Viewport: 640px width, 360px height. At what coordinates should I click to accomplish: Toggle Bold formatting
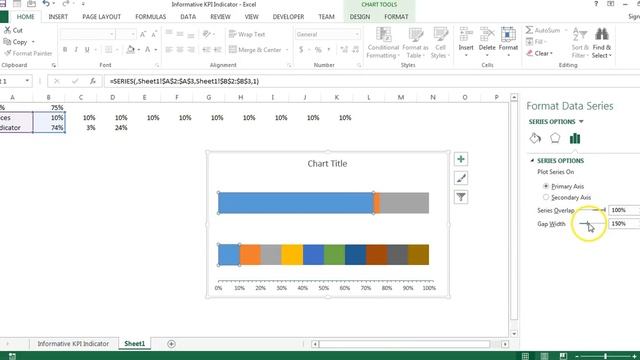click(65, 50)
